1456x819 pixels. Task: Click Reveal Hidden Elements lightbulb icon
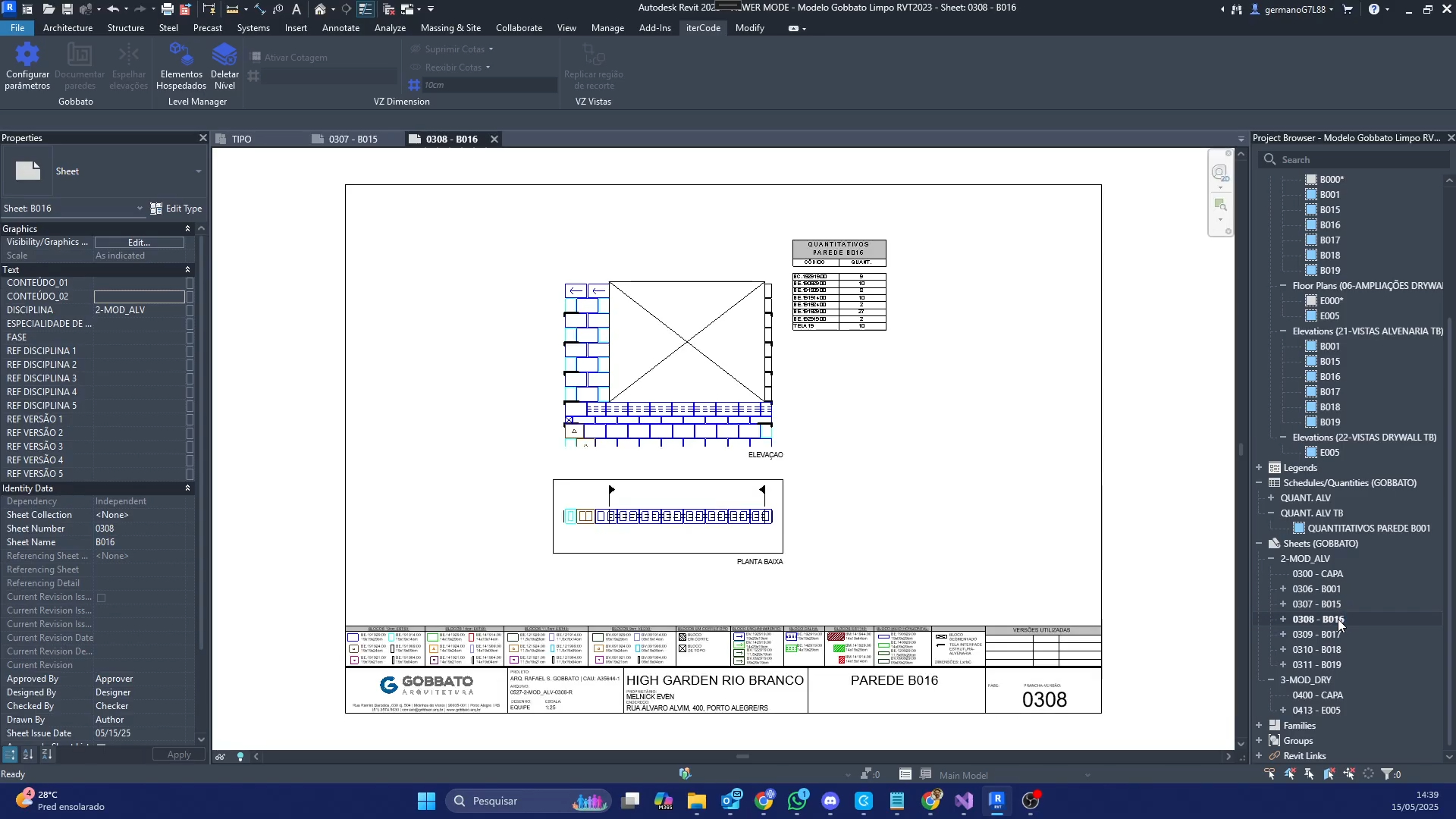(x=240, y=757)
